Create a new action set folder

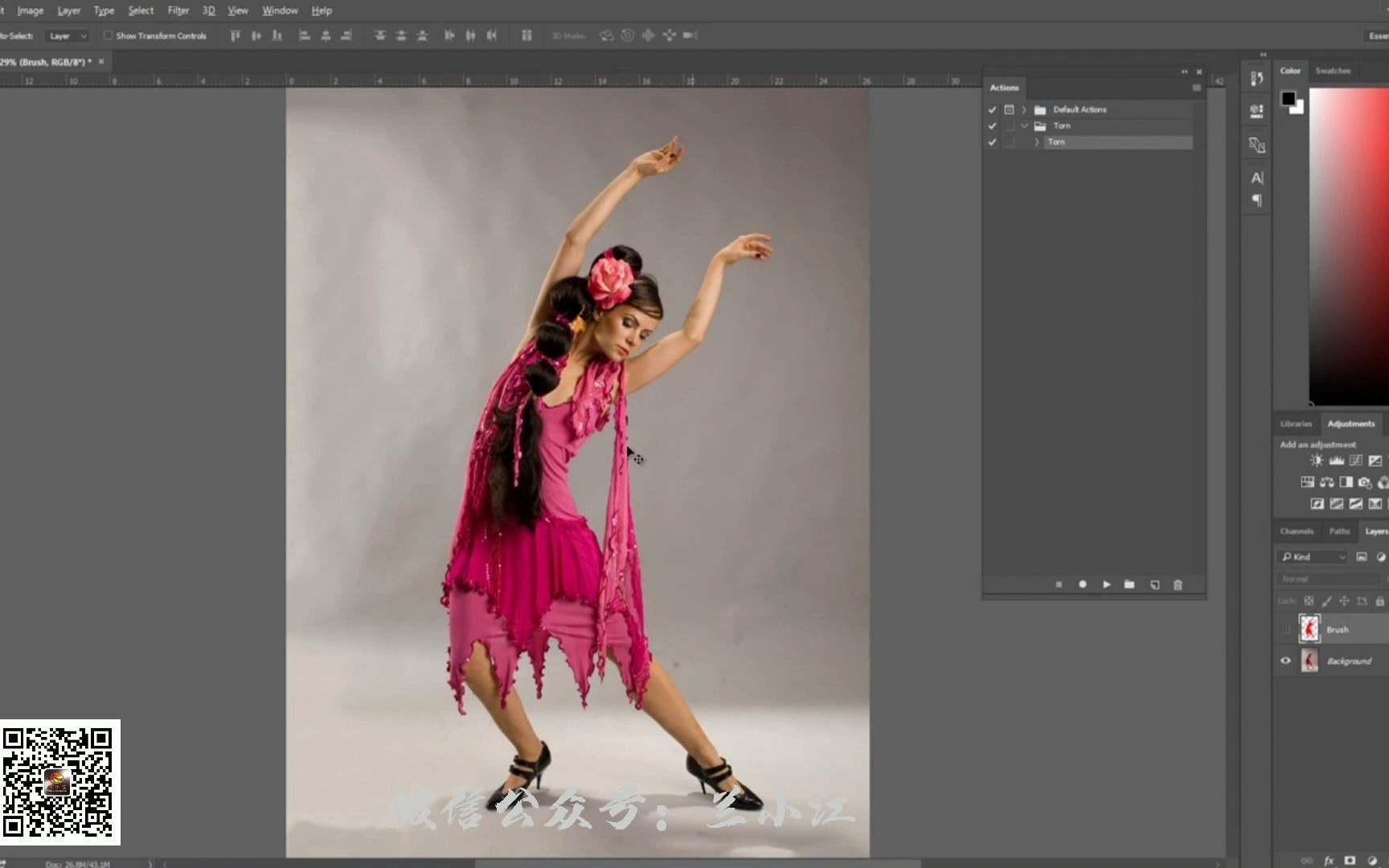(x=1129, y=585)
